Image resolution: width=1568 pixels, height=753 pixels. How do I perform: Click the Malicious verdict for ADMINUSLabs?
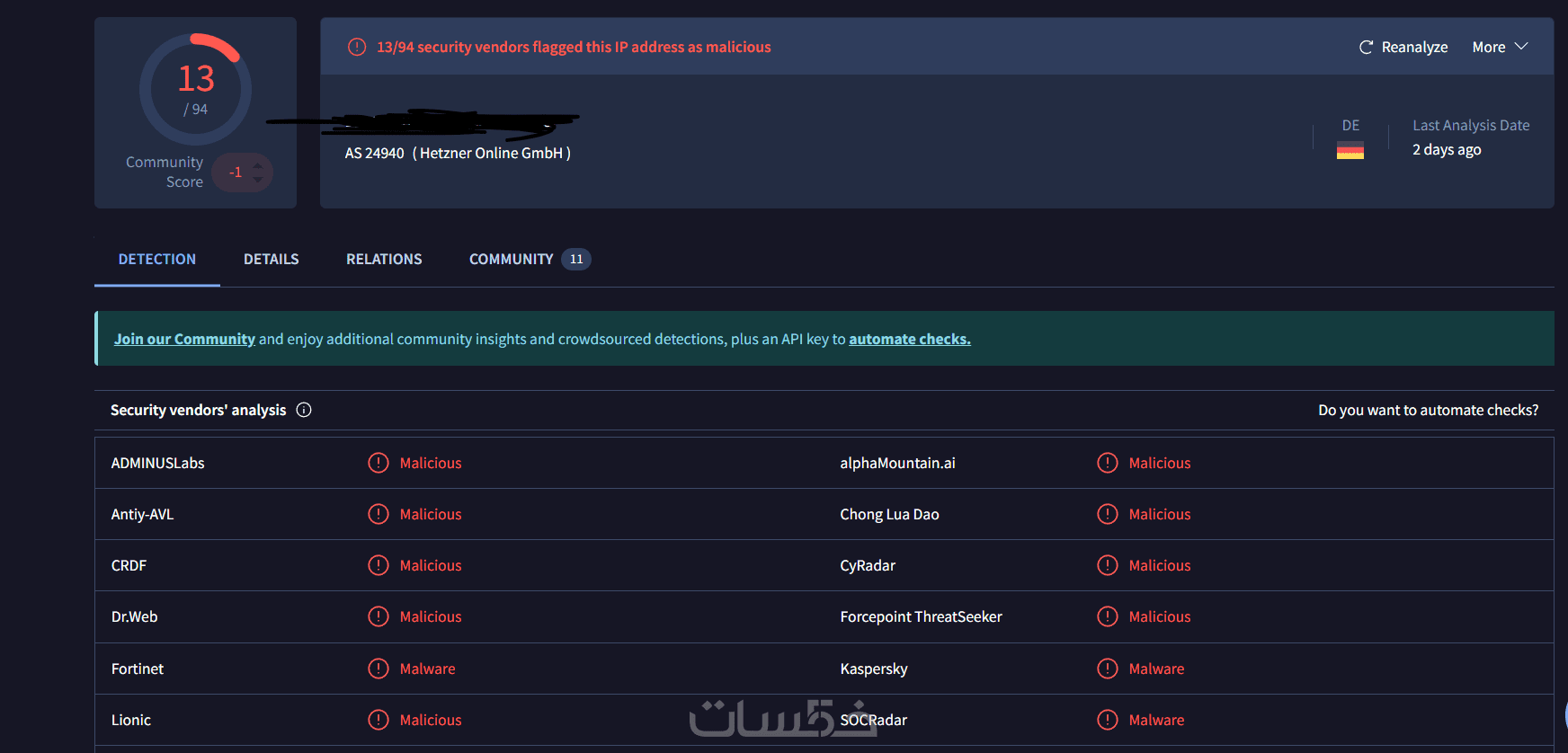tap(431, 463)
